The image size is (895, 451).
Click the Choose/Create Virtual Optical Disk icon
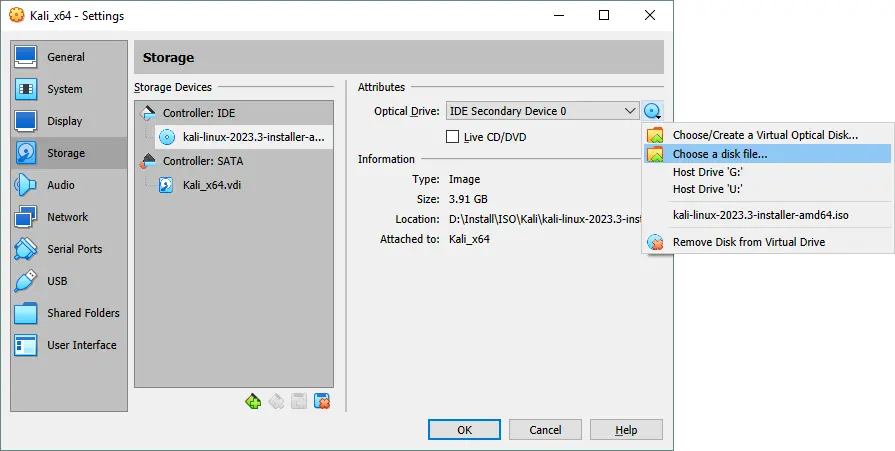655,135
